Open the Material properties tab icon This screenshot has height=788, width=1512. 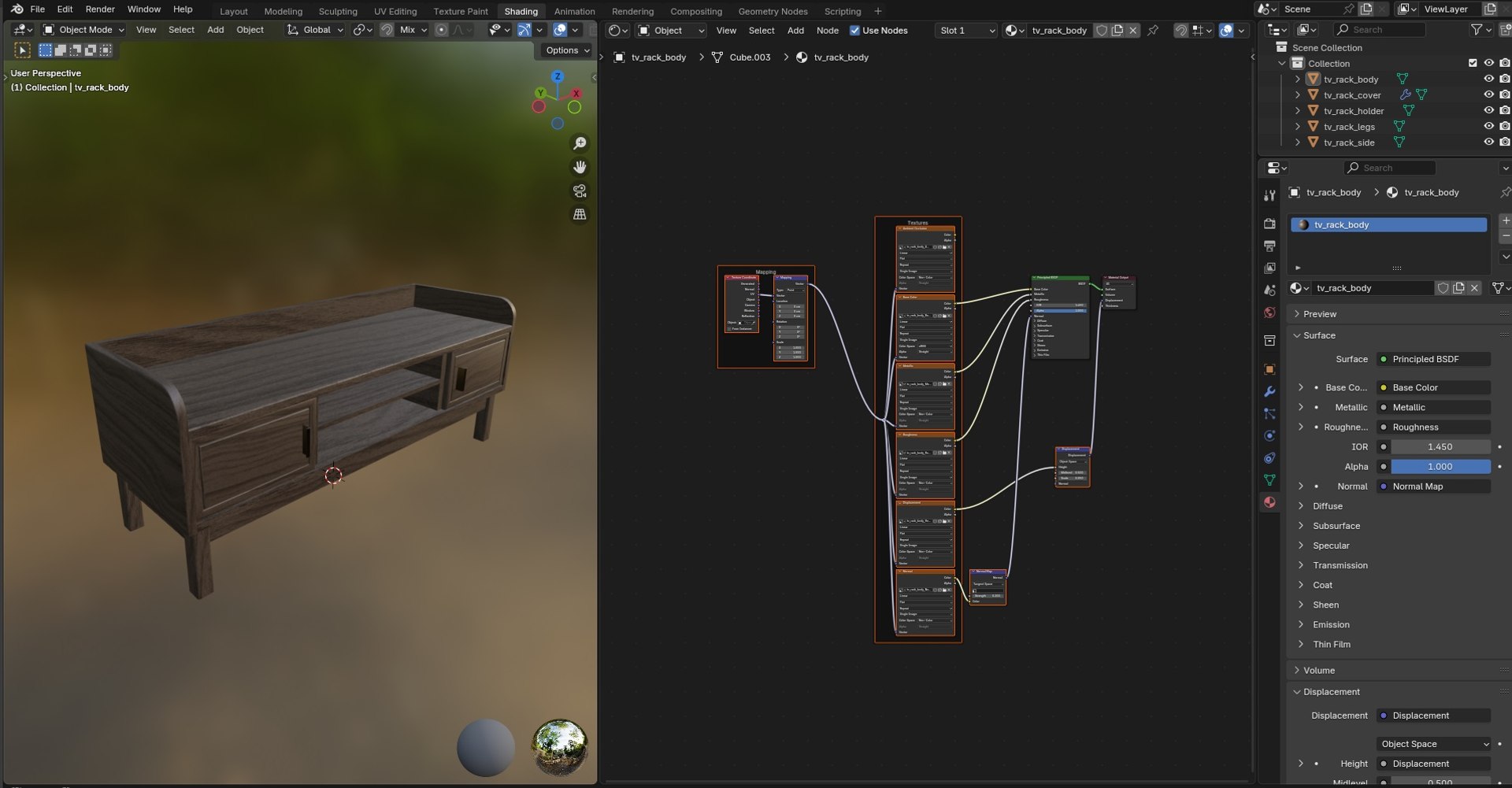1269,502
